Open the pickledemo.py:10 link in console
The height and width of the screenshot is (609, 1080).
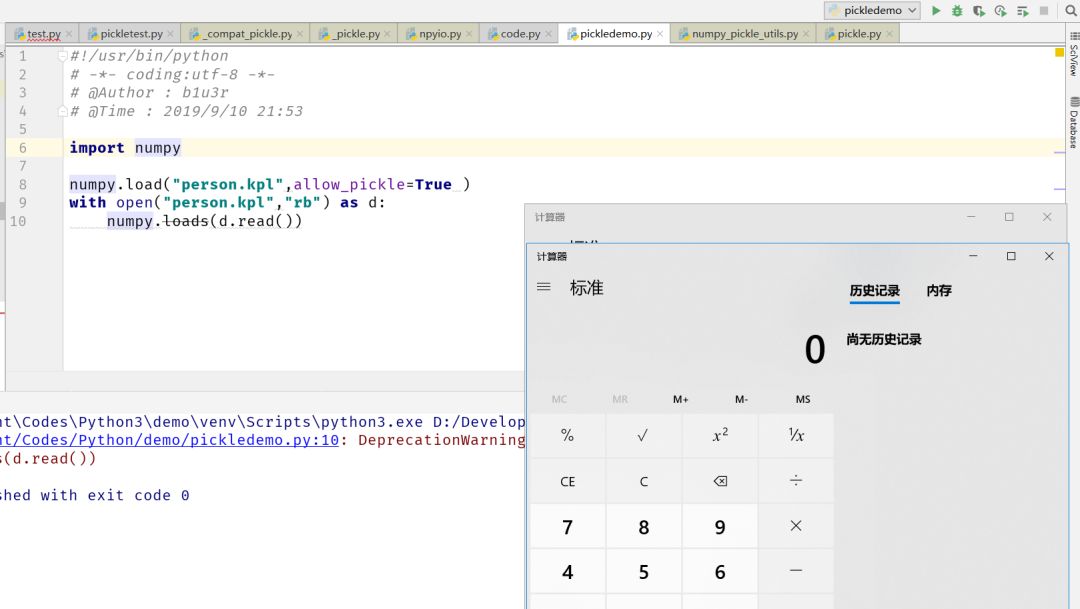pos(169,440)
